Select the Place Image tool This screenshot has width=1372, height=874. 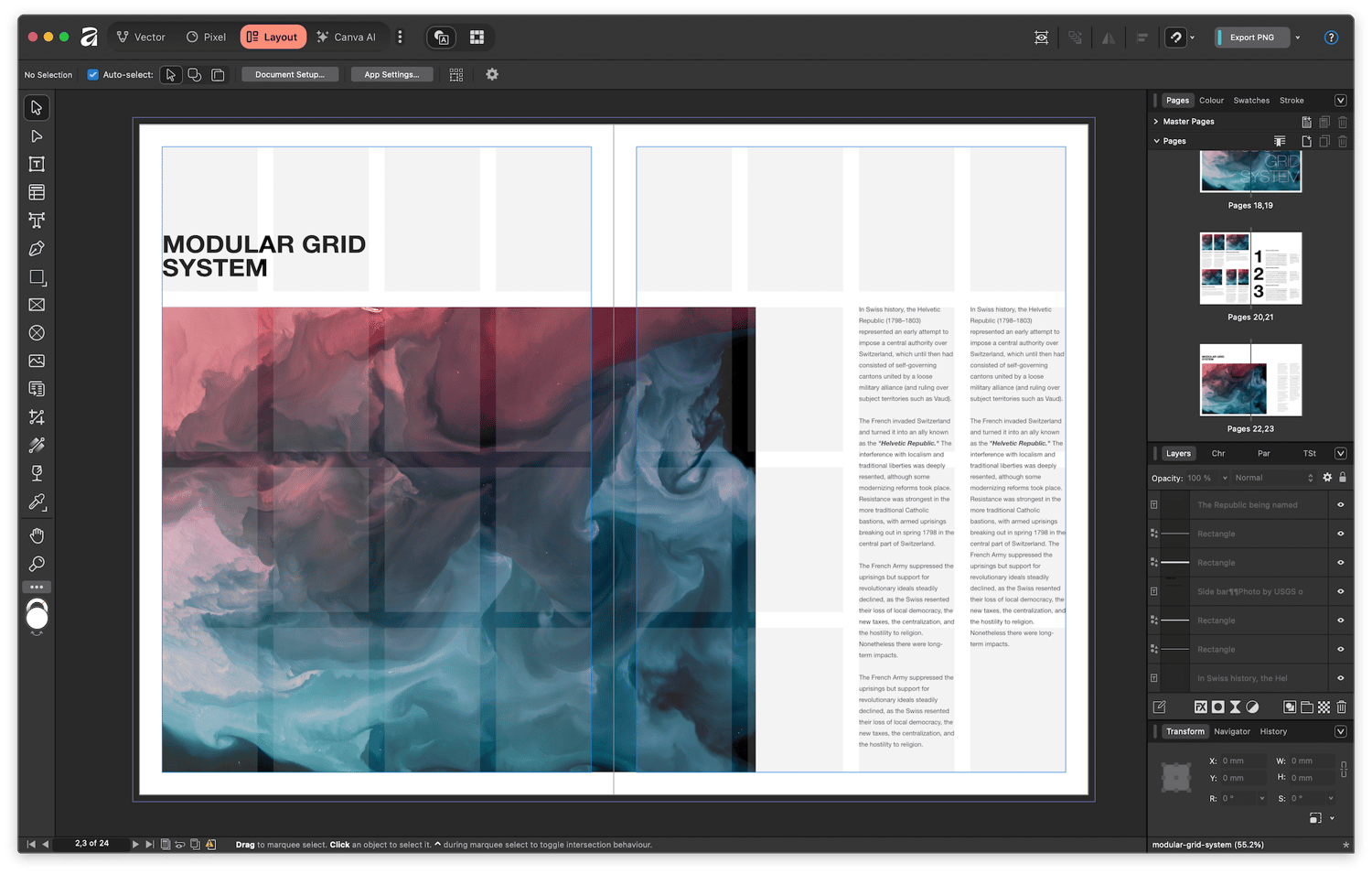click(37, 361)
